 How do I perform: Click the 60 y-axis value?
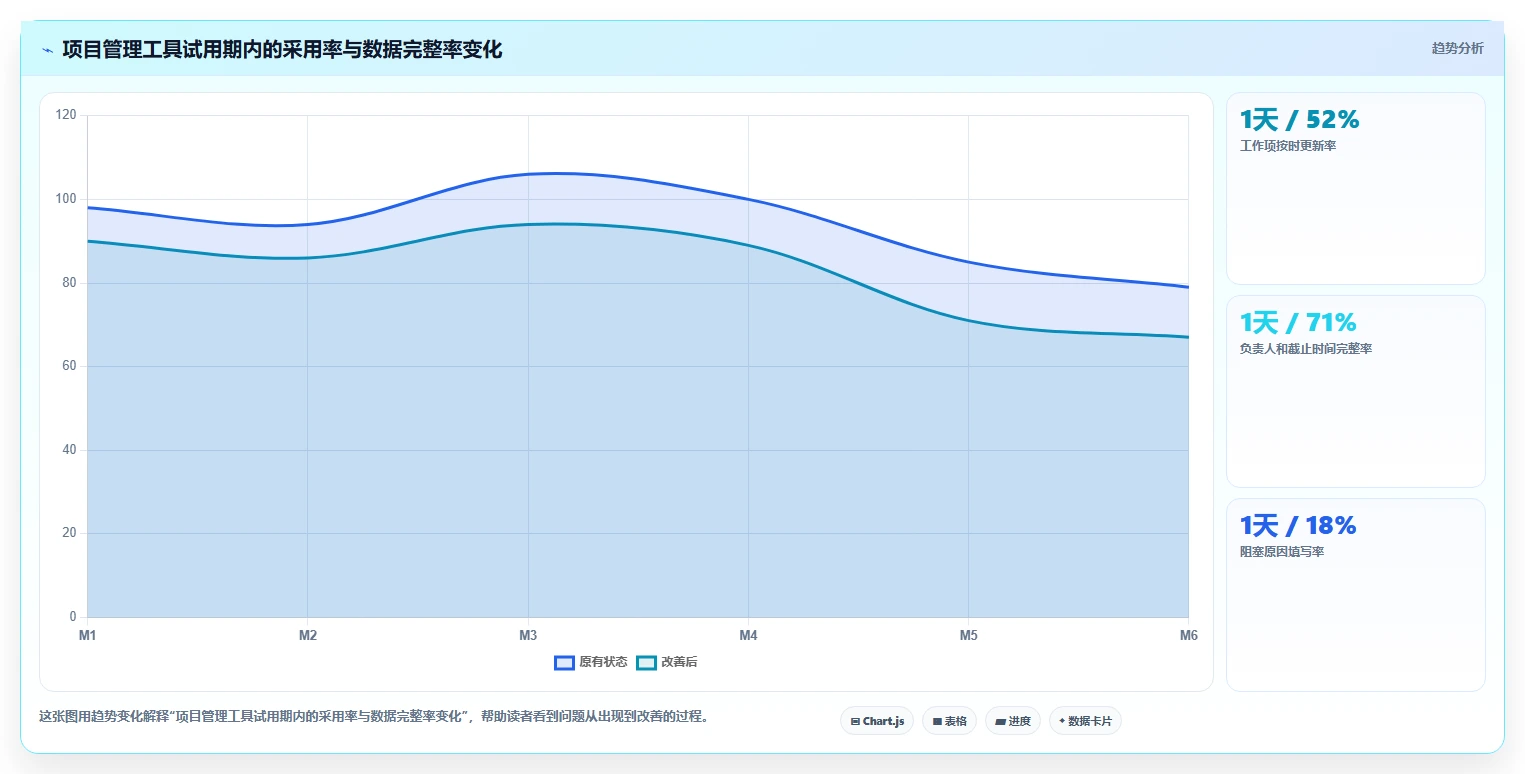point(69,366)
